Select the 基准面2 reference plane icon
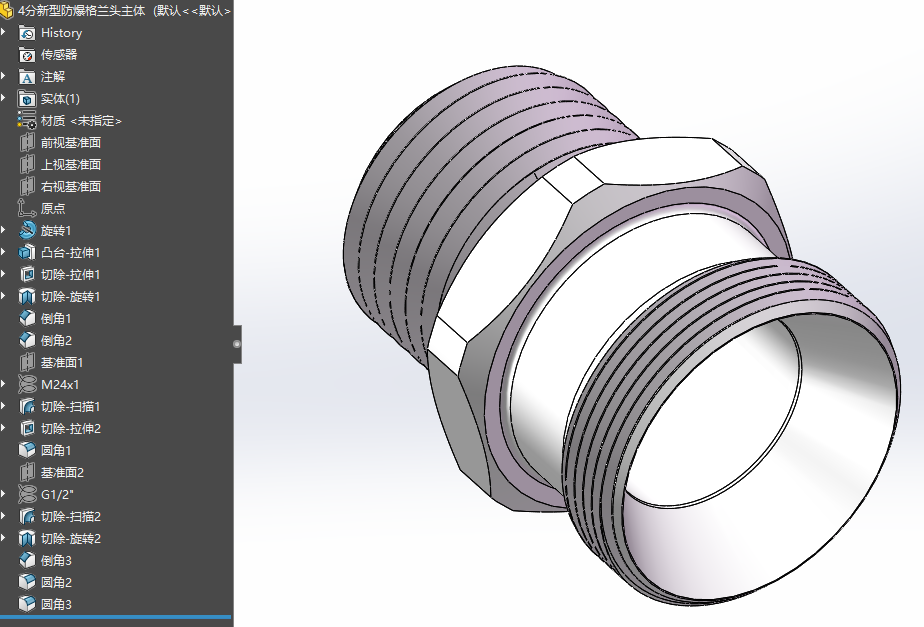Screen dimensions: 924x627 point(27,473)
